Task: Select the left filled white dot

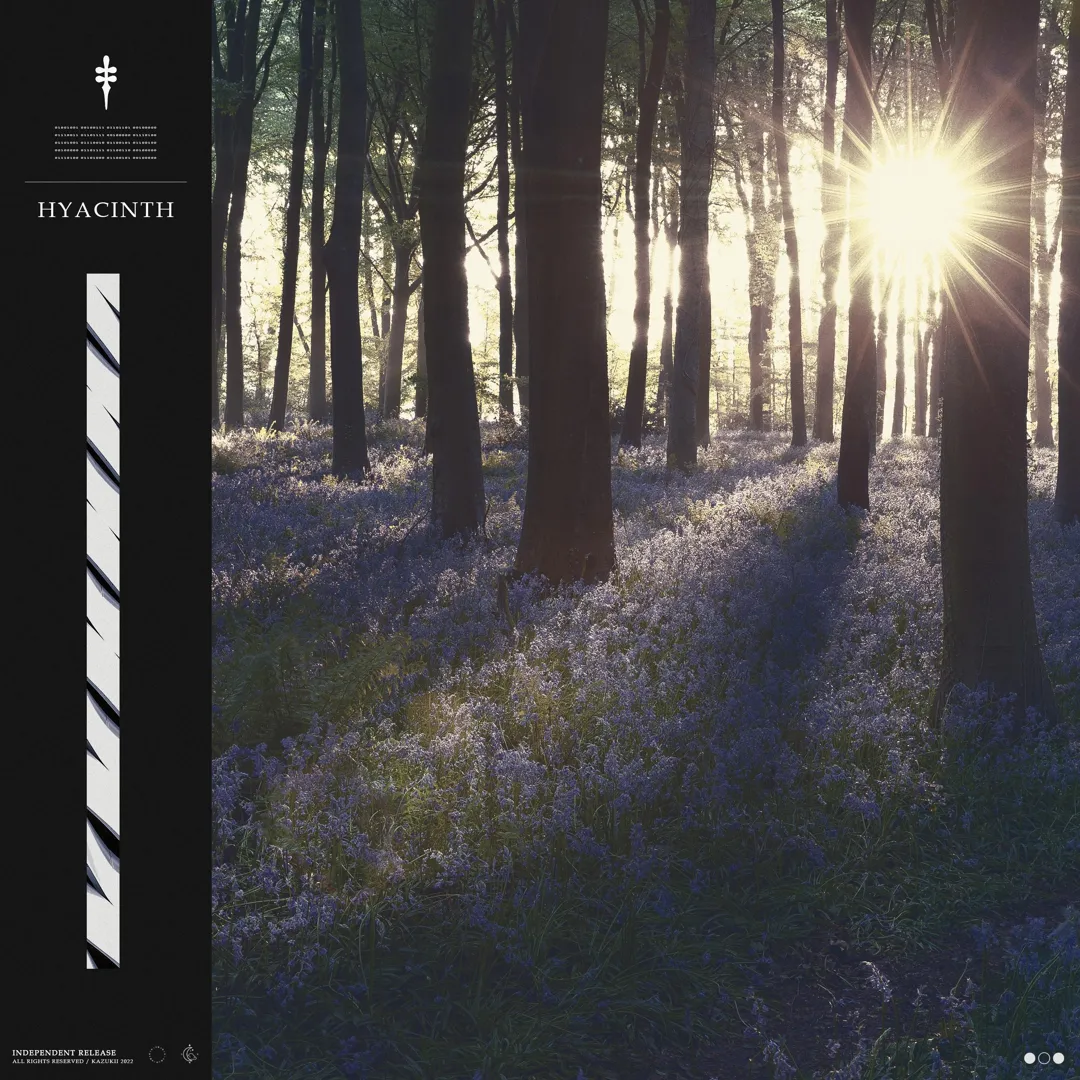Action: click(x=1030, y=1058)
